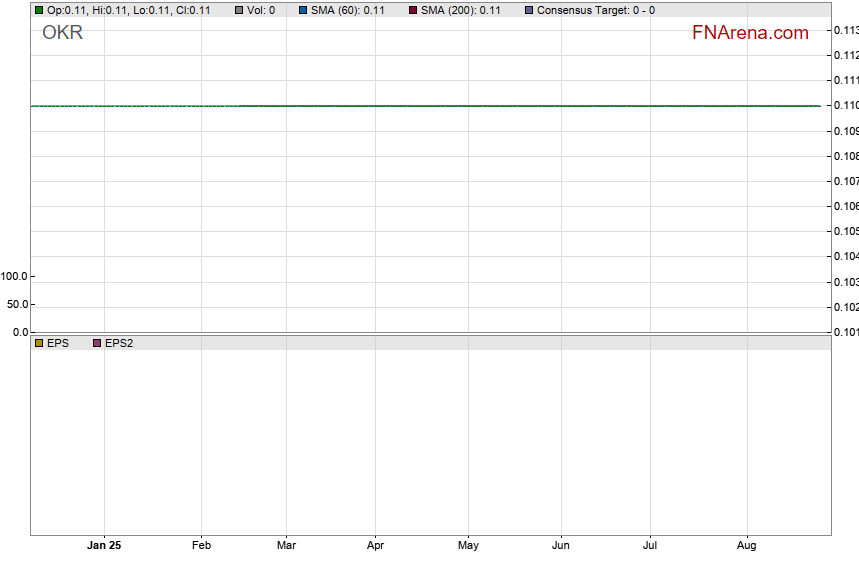Click the Jan 25 date axis label
Screen dimensions: 859x566
tap(104, 546)
